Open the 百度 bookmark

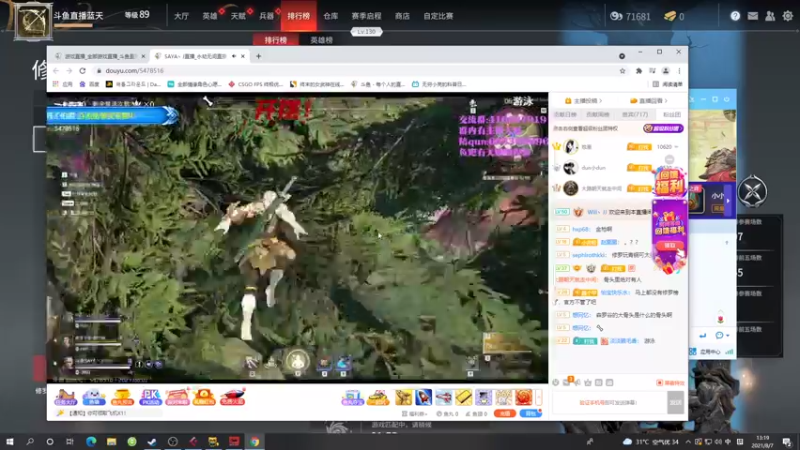90,84
